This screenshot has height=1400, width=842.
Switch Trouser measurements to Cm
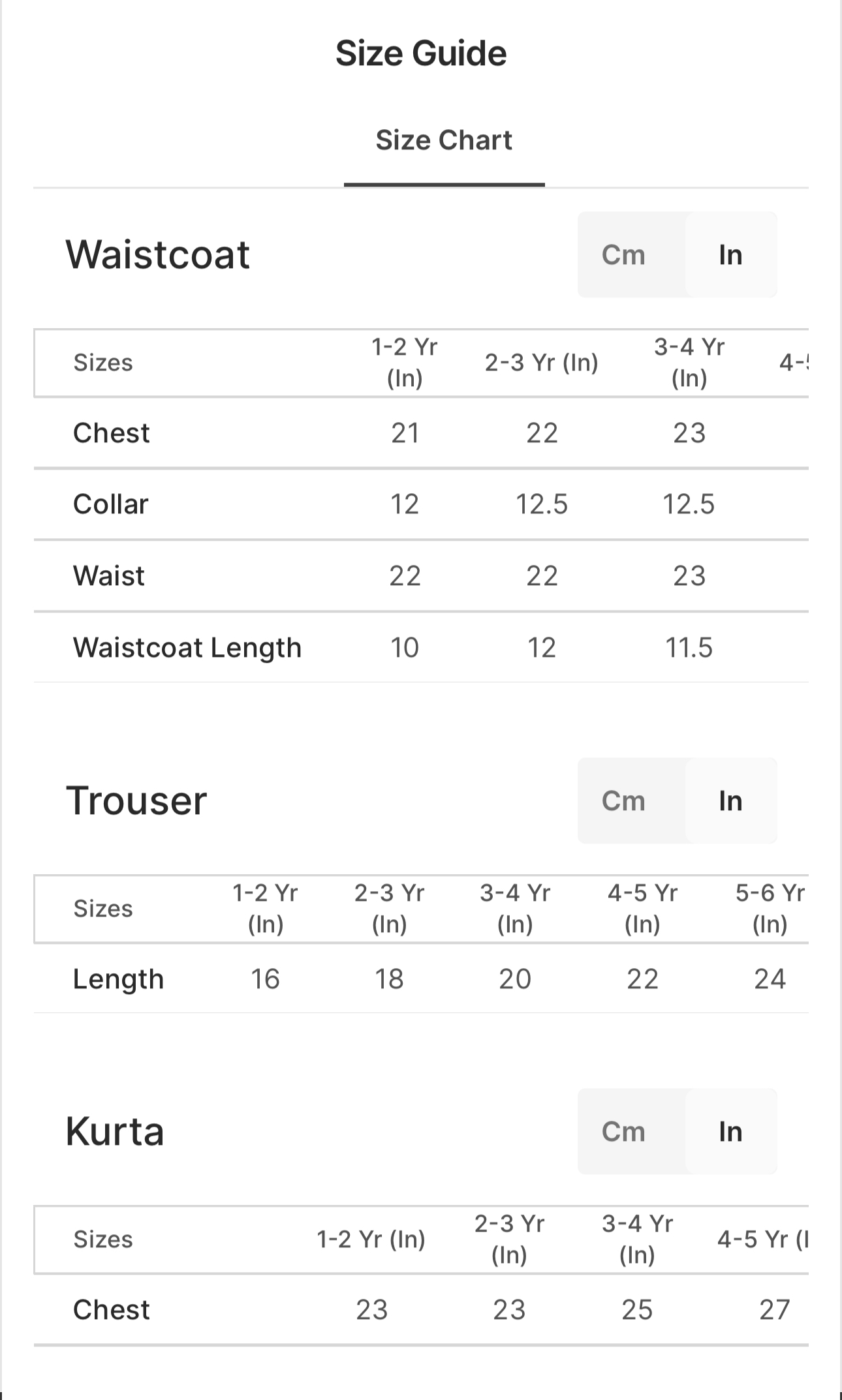(623, 800)
